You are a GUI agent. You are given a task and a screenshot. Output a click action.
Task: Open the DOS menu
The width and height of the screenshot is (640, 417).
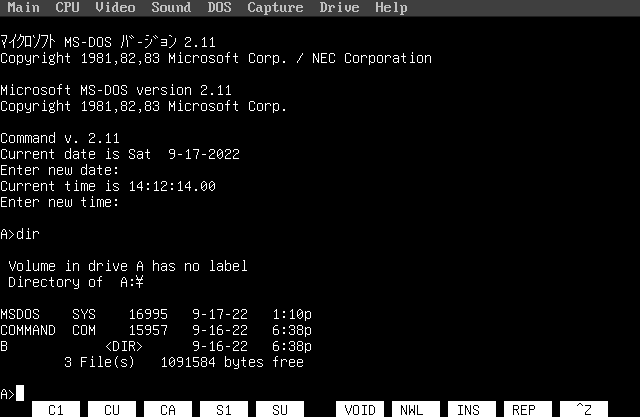tap(219, 7)
